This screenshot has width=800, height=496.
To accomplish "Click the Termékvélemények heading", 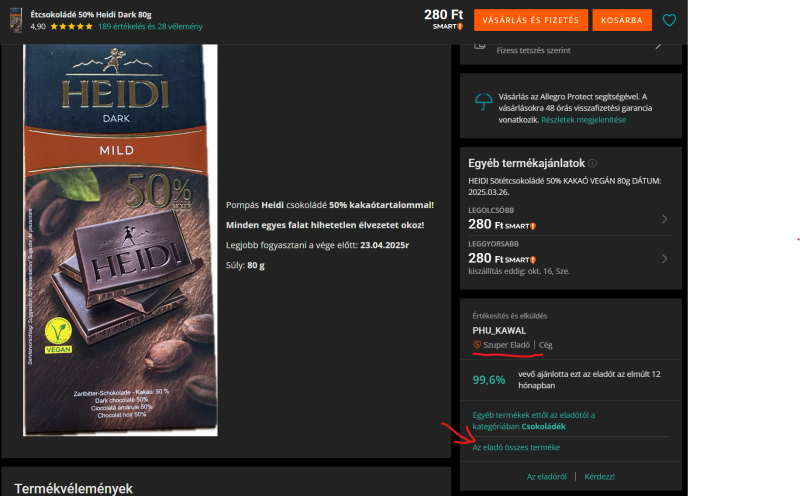I will pyautogui.click(x=73, y=488).
